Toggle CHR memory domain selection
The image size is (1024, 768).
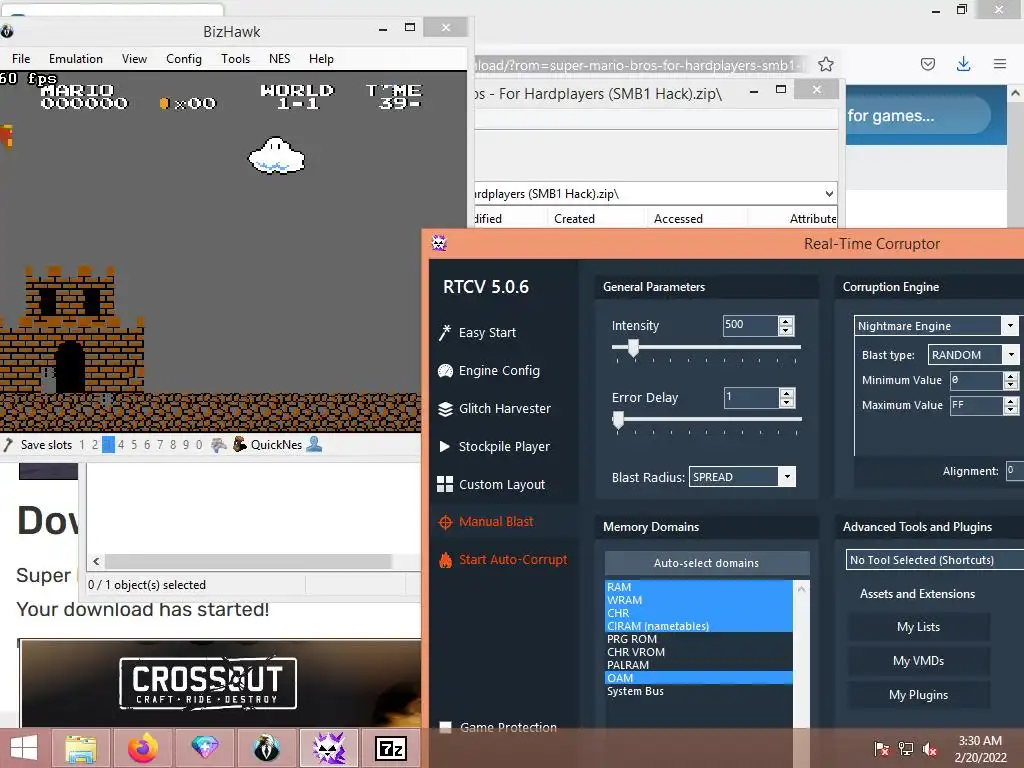[x=699, y=613]
